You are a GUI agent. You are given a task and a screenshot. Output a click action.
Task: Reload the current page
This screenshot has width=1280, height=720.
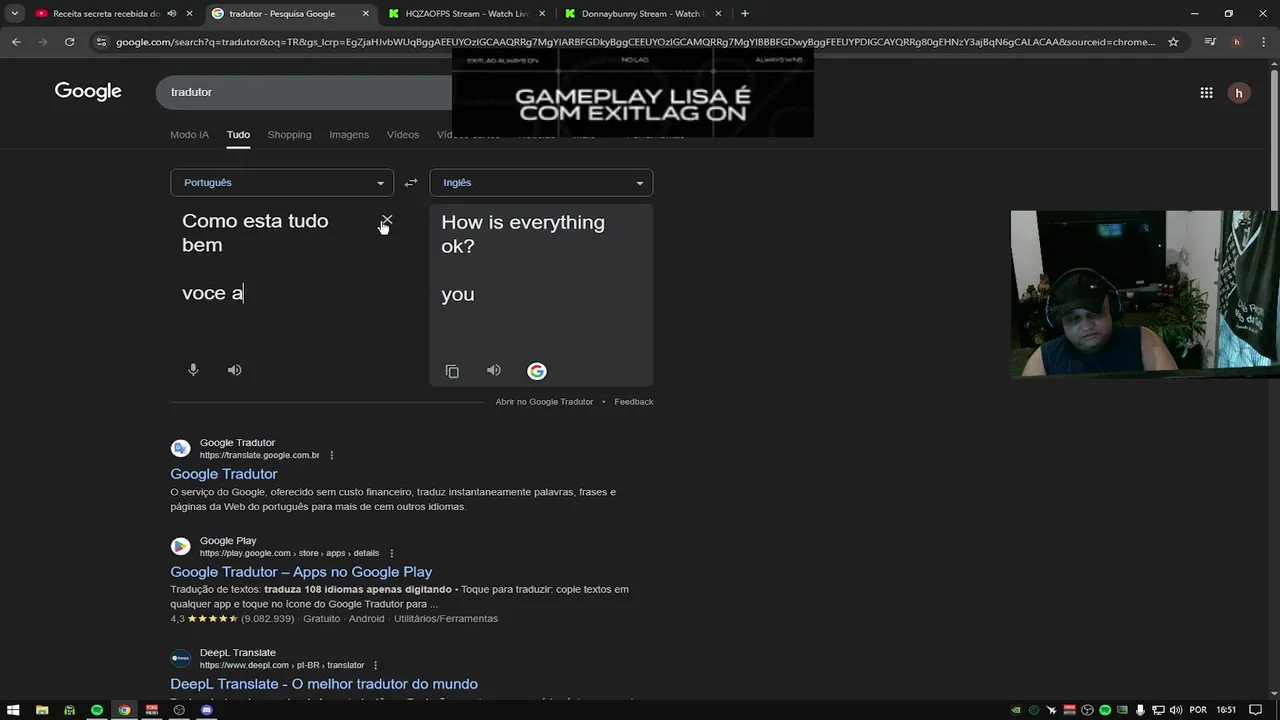69,42
